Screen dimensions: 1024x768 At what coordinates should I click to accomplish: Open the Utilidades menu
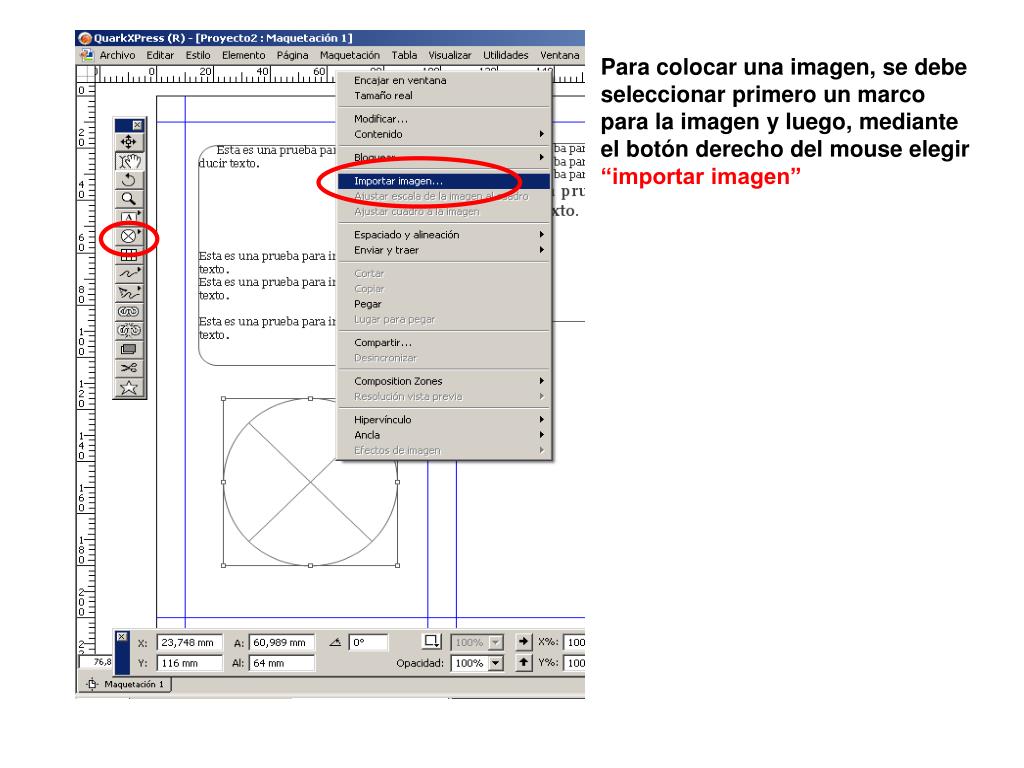(x=506, y=56)
